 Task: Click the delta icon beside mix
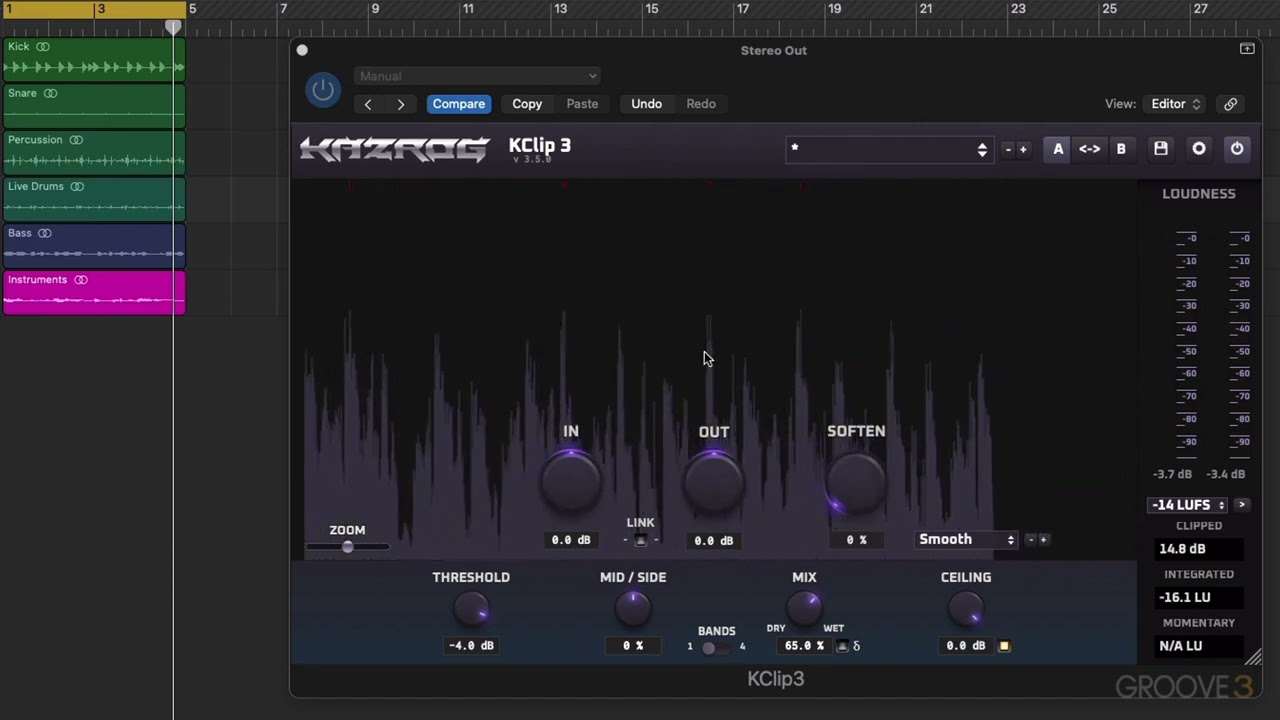[857, 646]
